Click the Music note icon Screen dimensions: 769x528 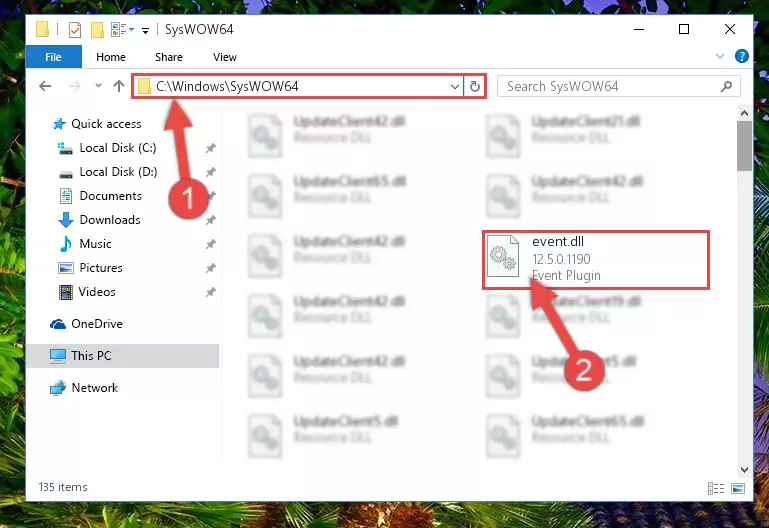coord(66,244)
